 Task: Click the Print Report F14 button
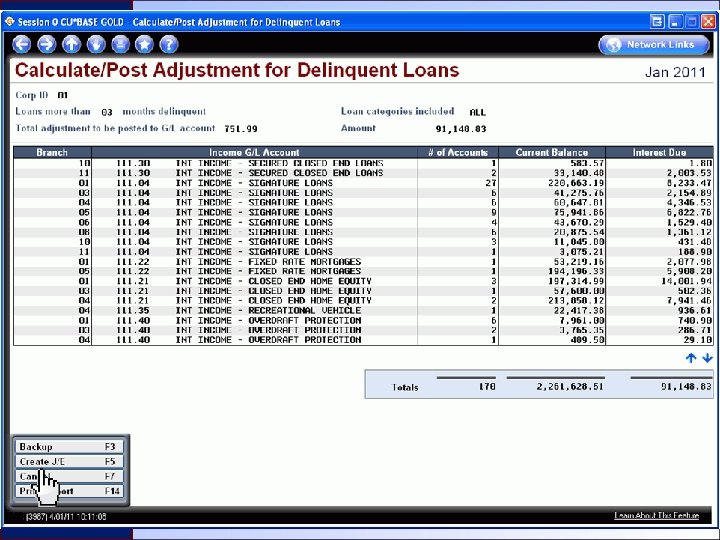pos(68,491)
